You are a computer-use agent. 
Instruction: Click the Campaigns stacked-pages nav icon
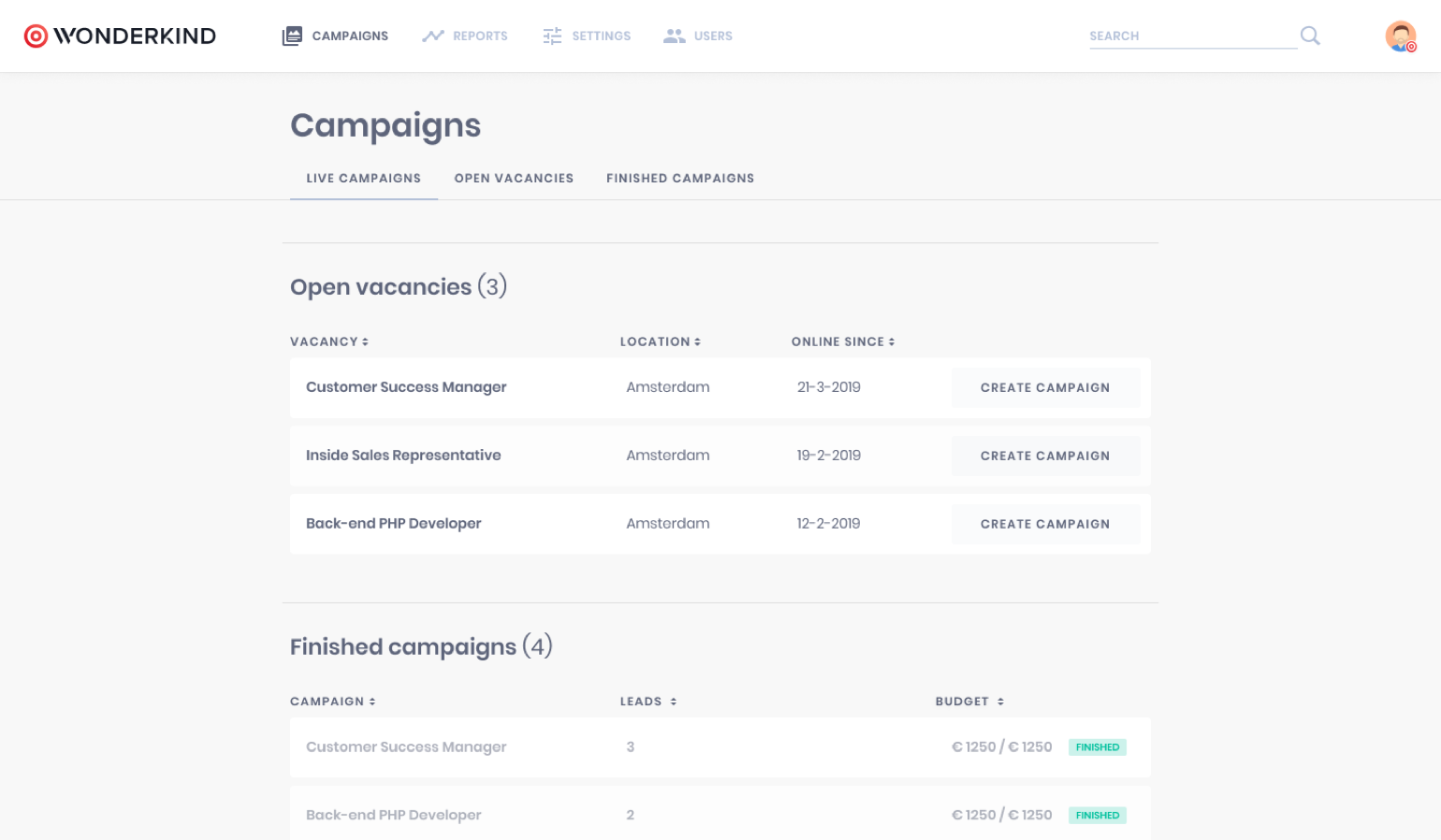(292, 36)
